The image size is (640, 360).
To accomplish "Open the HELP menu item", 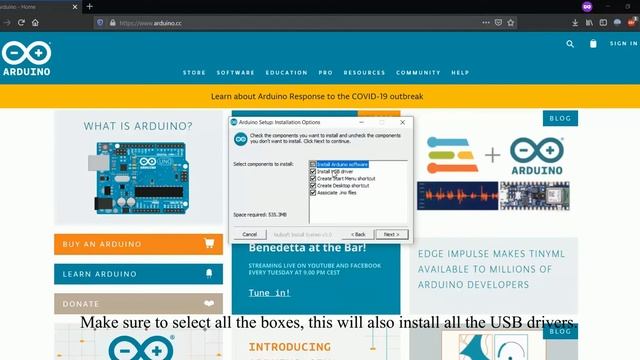I will pyautogui.click(x=460, y=73).
